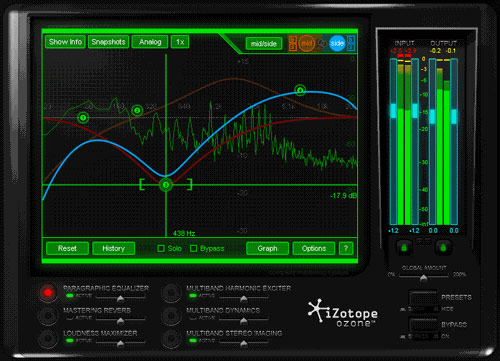Click the red +2.9 input peak value
This screenshot has width=500, height=361.
tap(411, 51)
